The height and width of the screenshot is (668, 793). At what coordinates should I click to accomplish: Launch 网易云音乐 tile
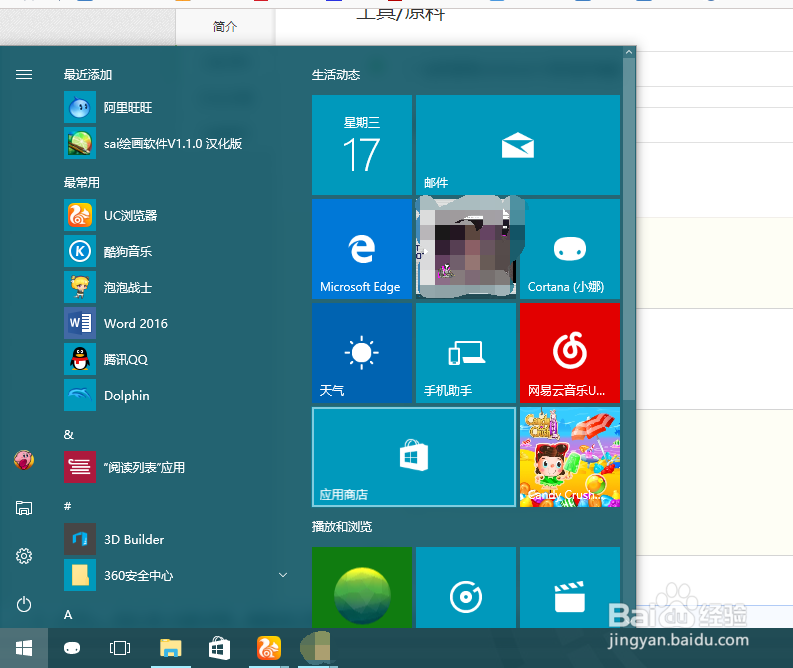570,353
